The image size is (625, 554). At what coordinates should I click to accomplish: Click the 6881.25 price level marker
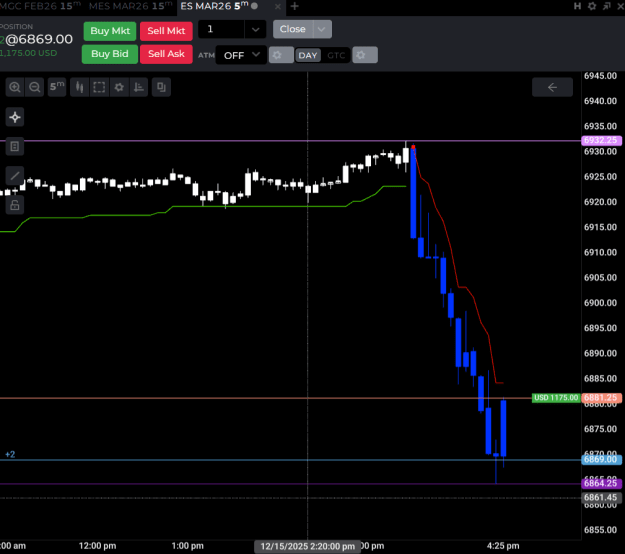click(x=601, y=398)
